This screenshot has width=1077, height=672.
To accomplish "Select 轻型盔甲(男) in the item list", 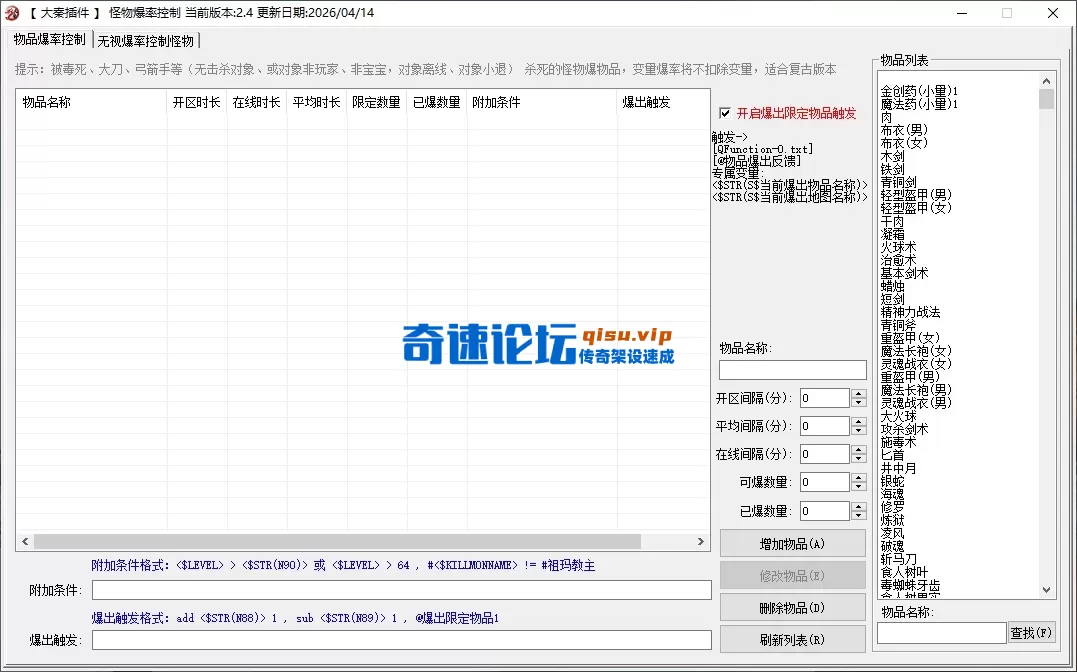I will [916, 195].
